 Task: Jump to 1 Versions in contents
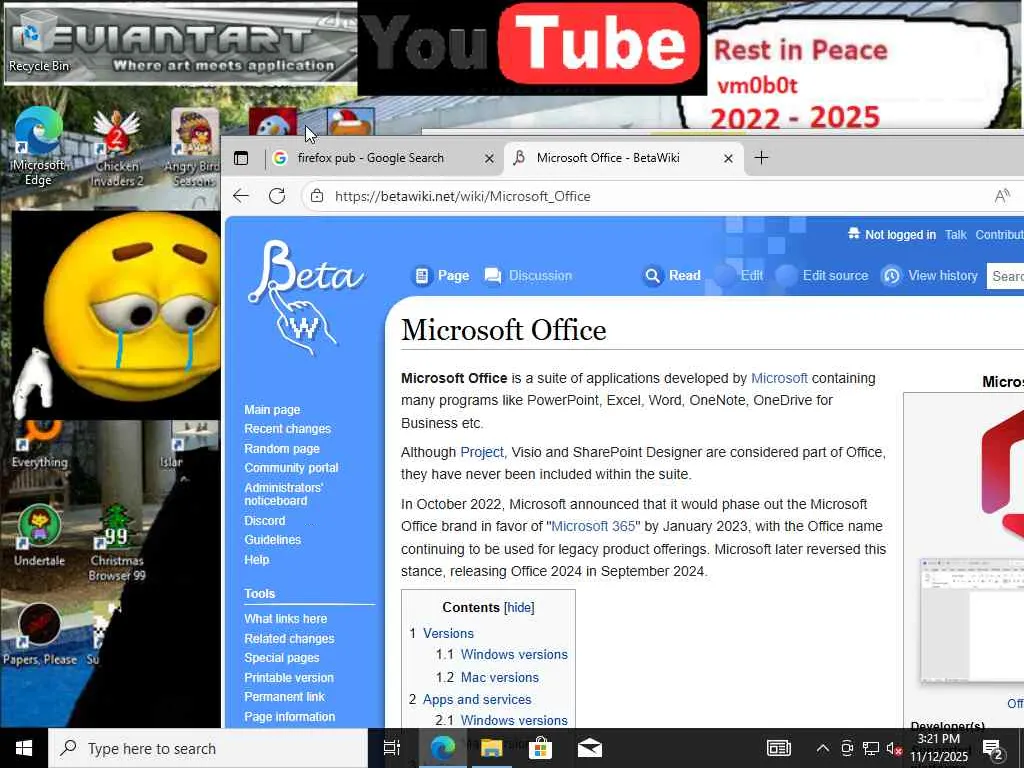[441, 633]
